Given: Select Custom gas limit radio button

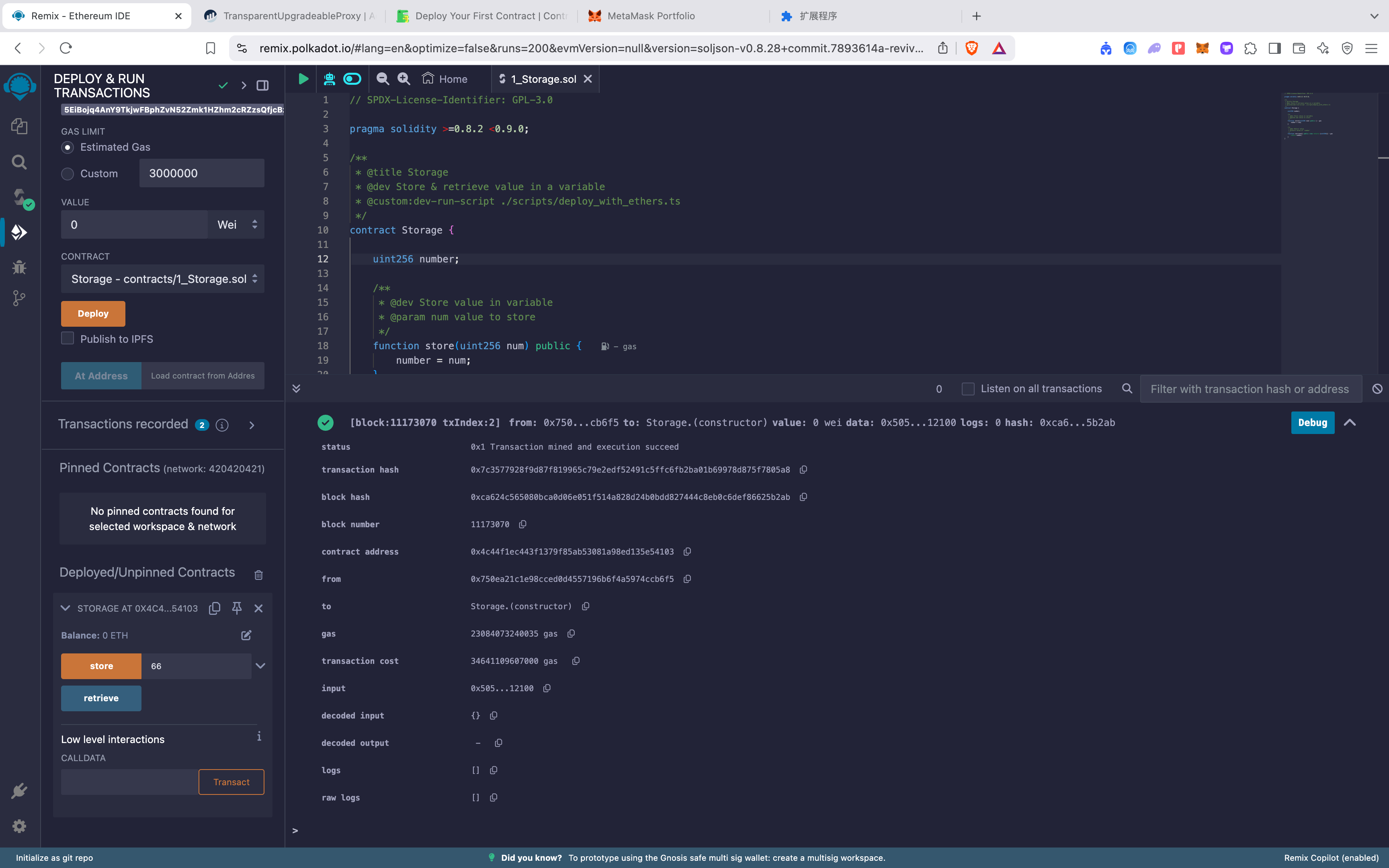Looking at the screenshot, I should point(68,174).
